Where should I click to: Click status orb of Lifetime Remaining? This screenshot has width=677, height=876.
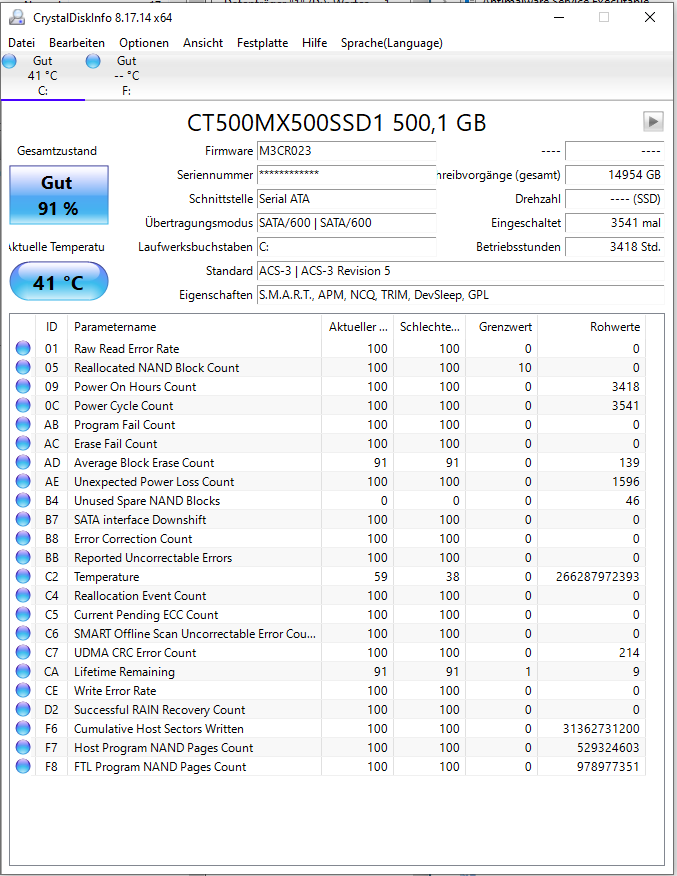(x=23, y=672)
